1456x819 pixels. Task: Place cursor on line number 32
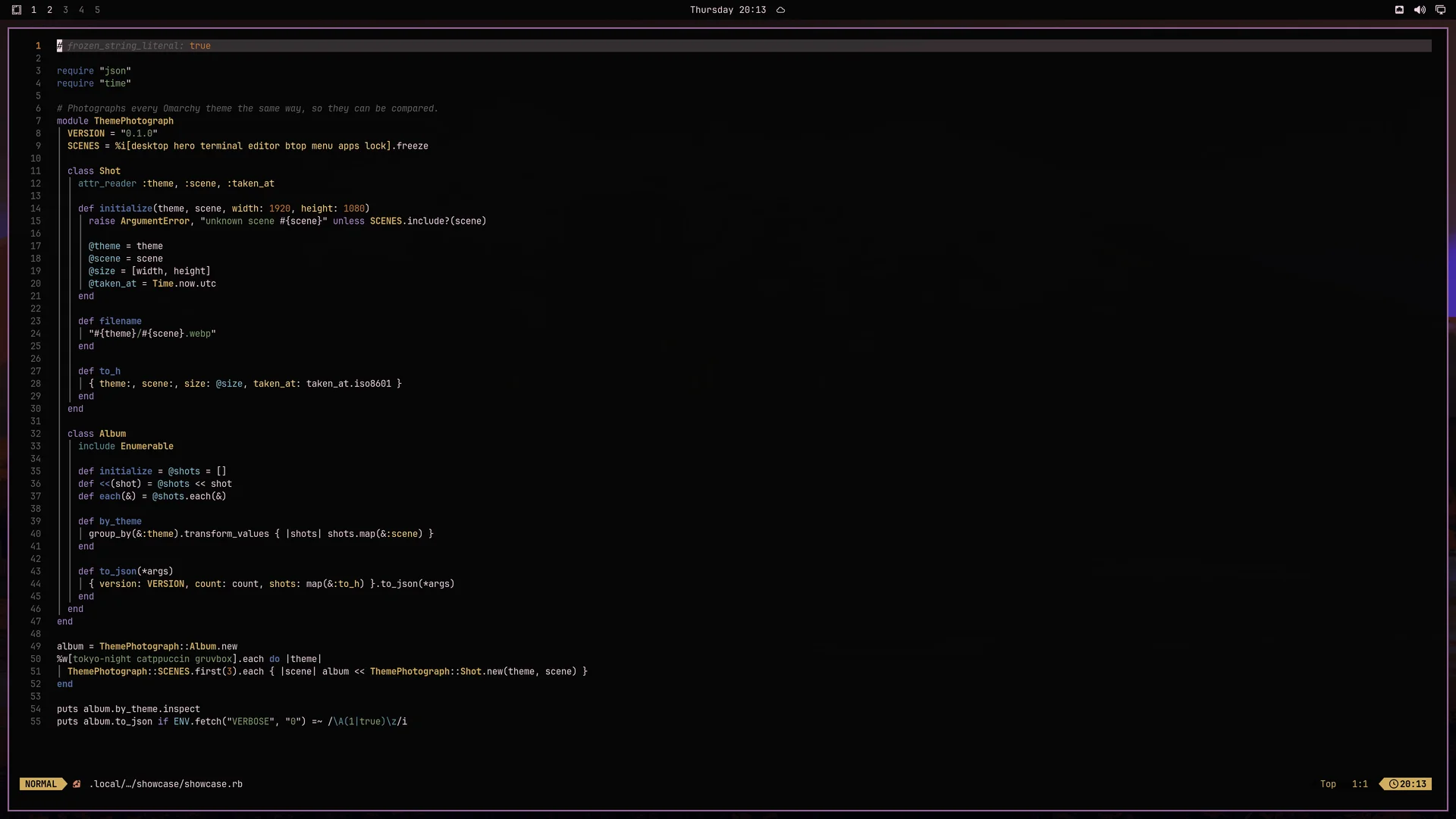click(36, 434)
